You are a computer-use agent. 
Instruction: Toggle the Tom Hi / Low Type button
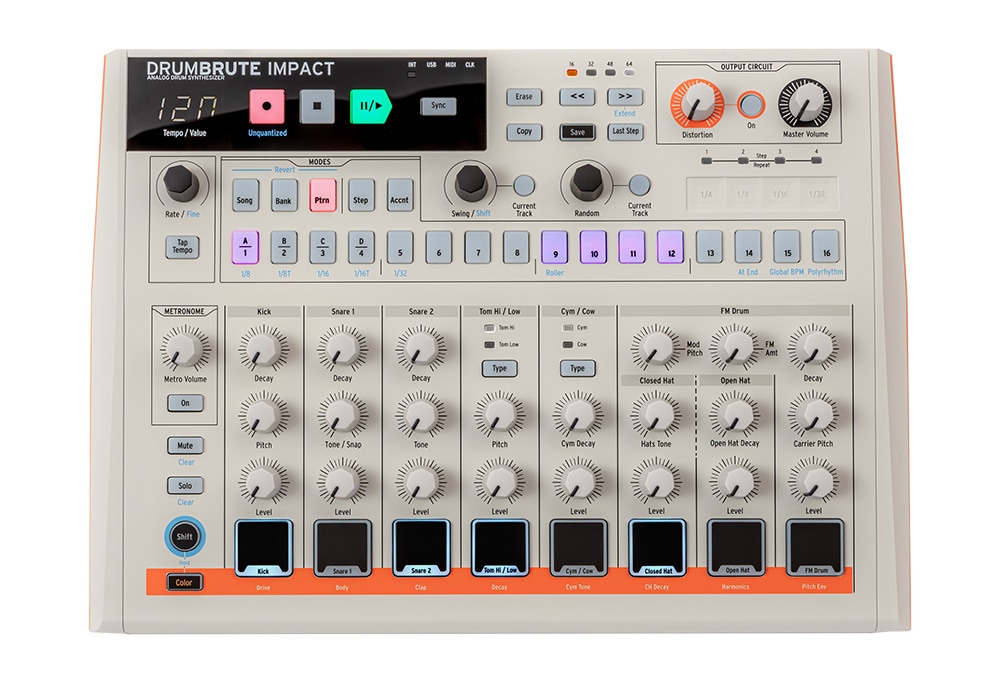(499, 369)
